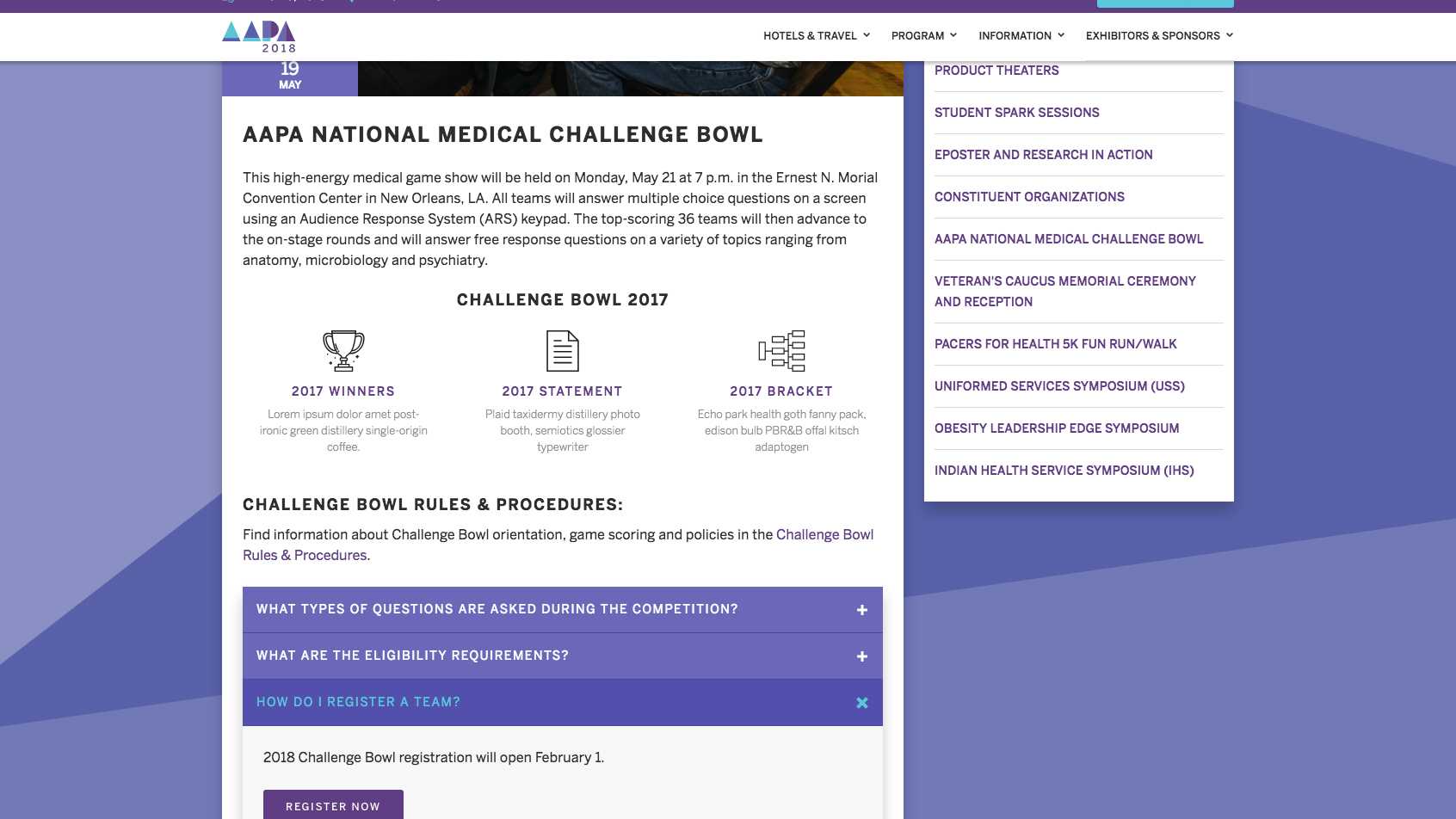Click the teal button in top bar
The width and height of the screenshot is (1456, 819).
click(x=1165, y=3)
